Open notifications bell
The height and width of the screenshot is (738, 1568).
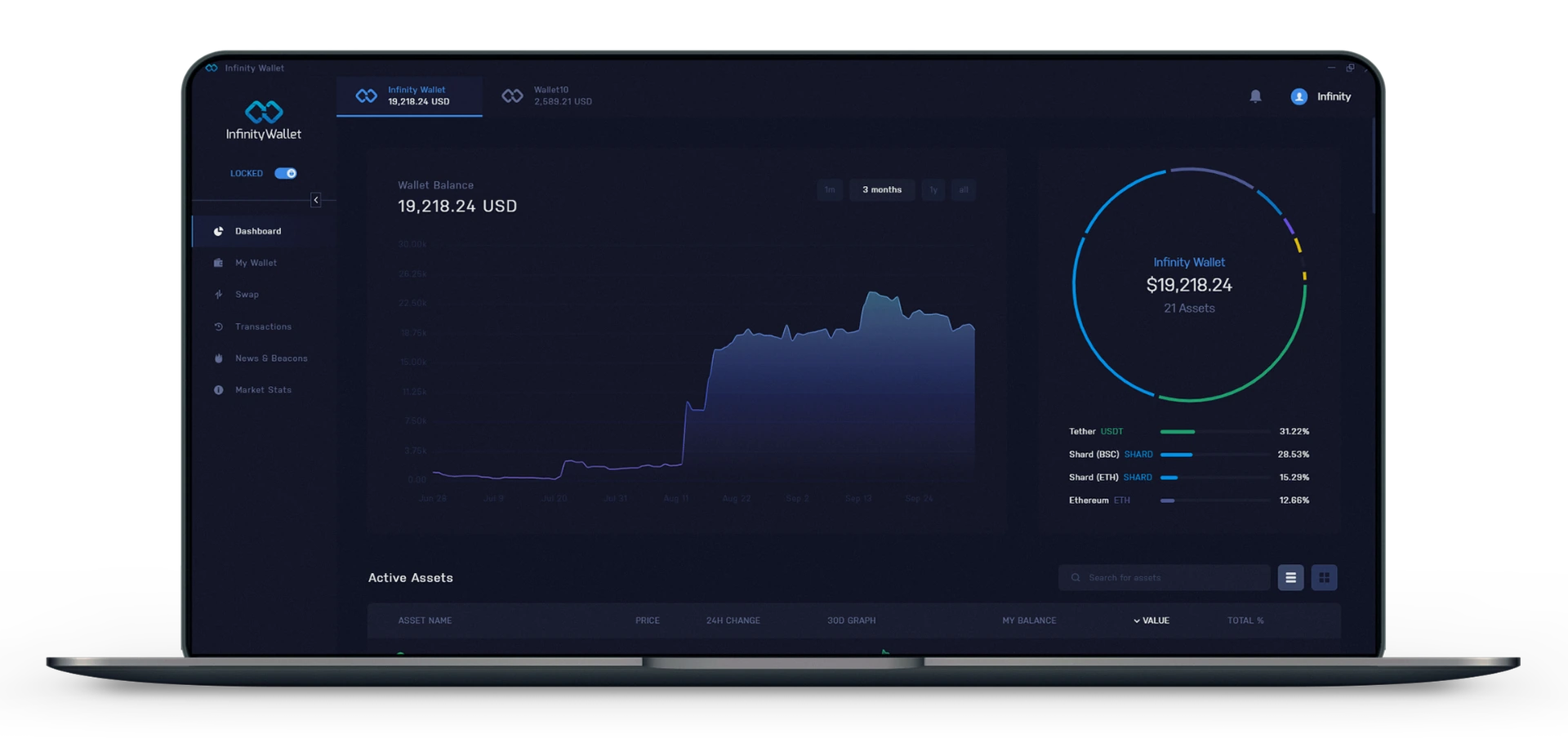tap(1255, 96)
